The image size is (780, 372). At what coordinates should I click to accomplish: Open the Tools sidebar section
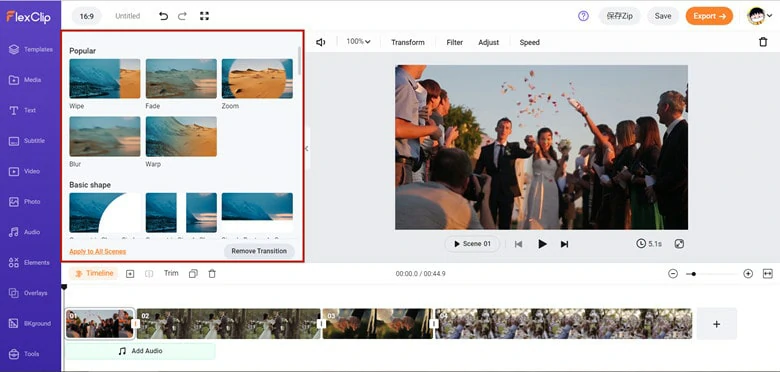tap(24, 354)
